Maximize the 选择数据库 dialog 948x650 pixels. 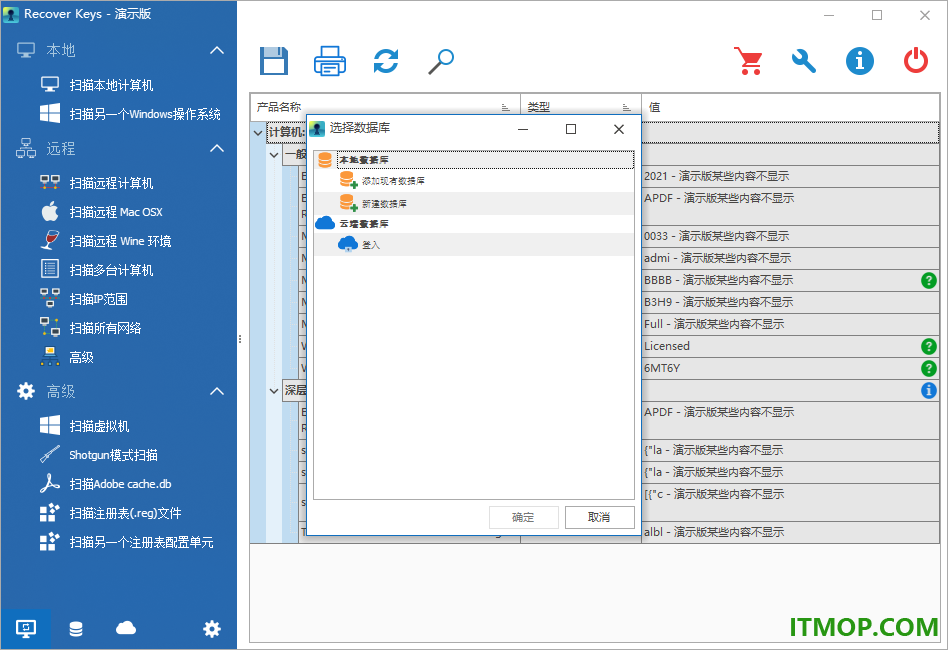click(x=571, y=129)
